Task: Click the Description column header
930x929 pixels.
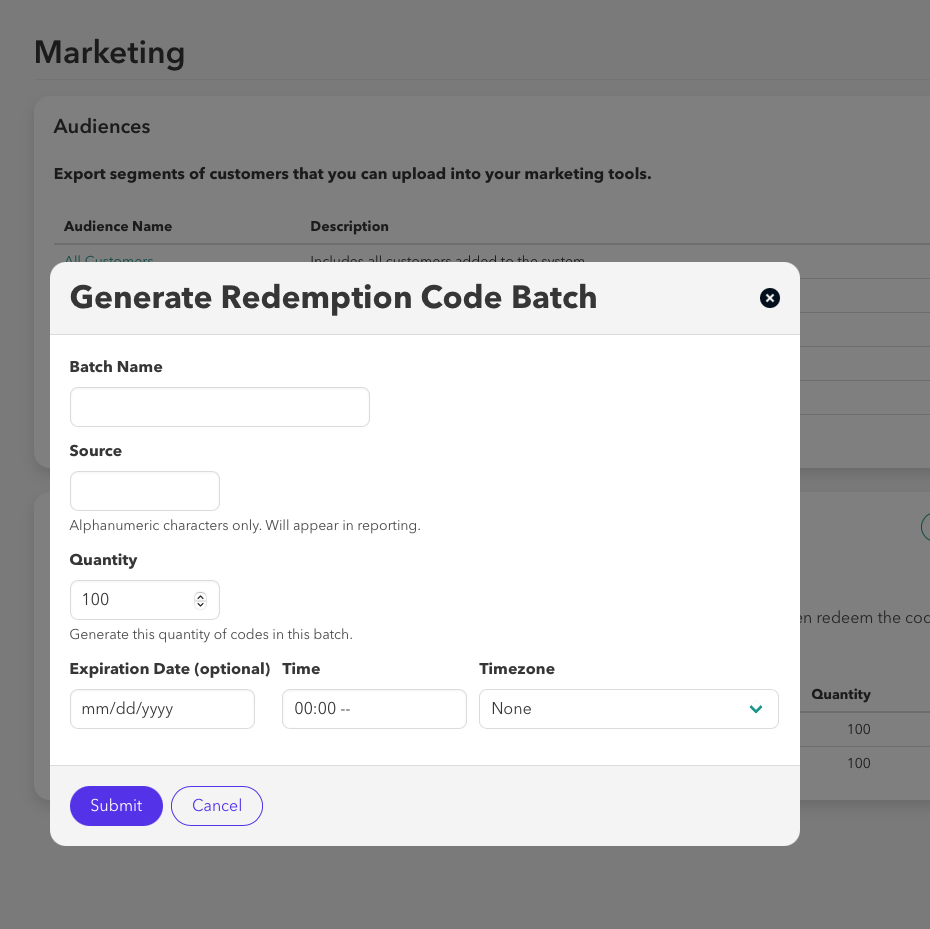Action: 349,226
